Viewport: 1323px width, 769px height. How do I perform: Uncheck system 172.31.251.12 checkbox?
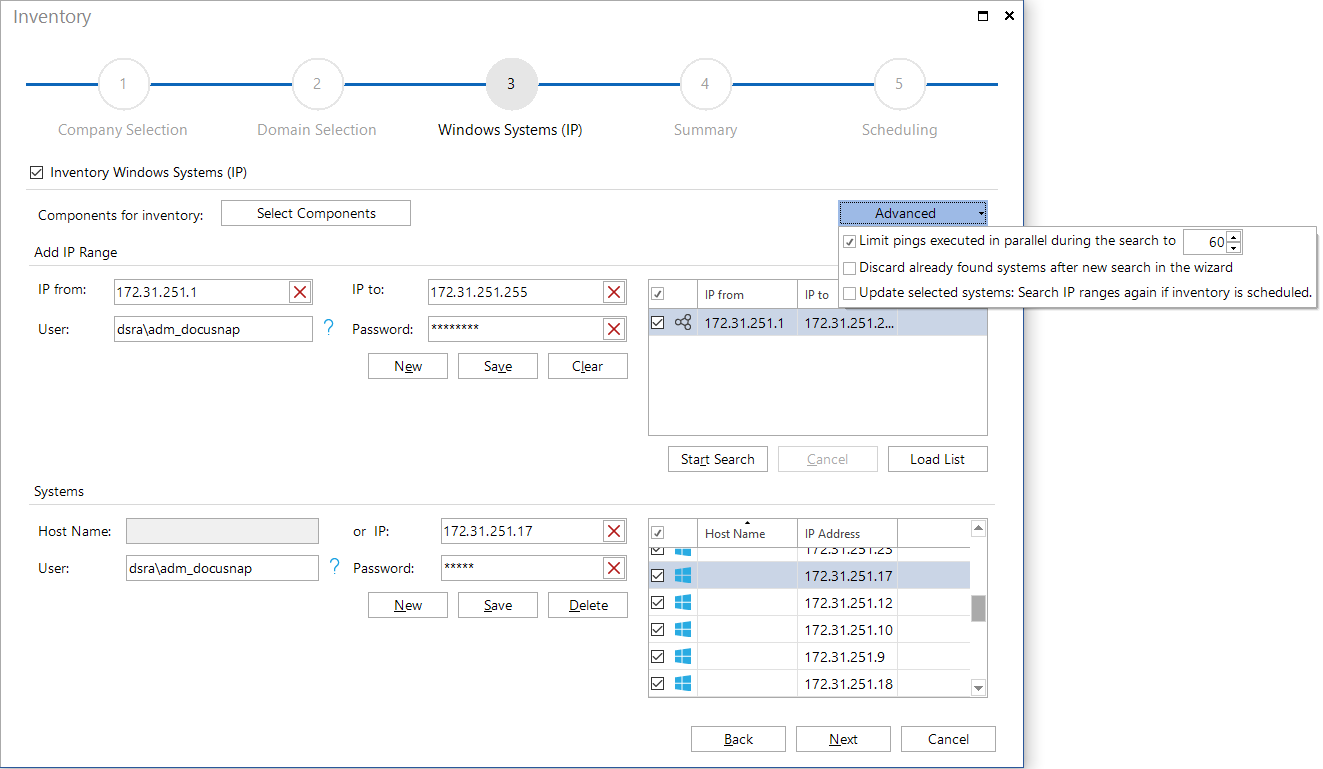tap(657, 603)
